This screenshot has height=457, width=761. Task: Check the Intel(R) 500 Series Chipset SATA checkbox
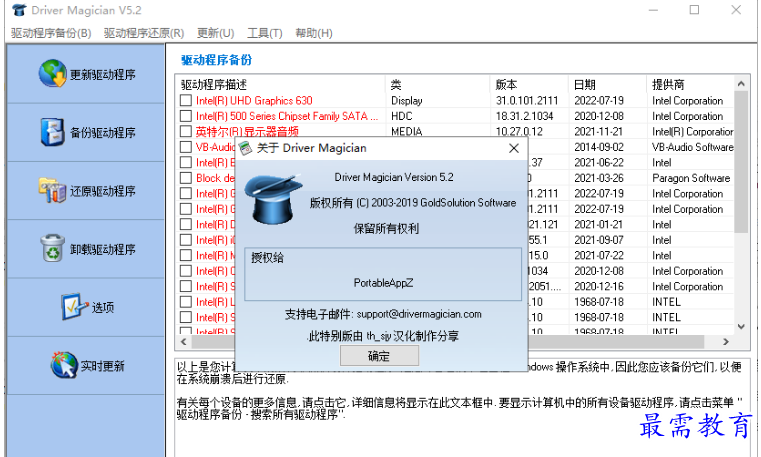click(186, 116)
